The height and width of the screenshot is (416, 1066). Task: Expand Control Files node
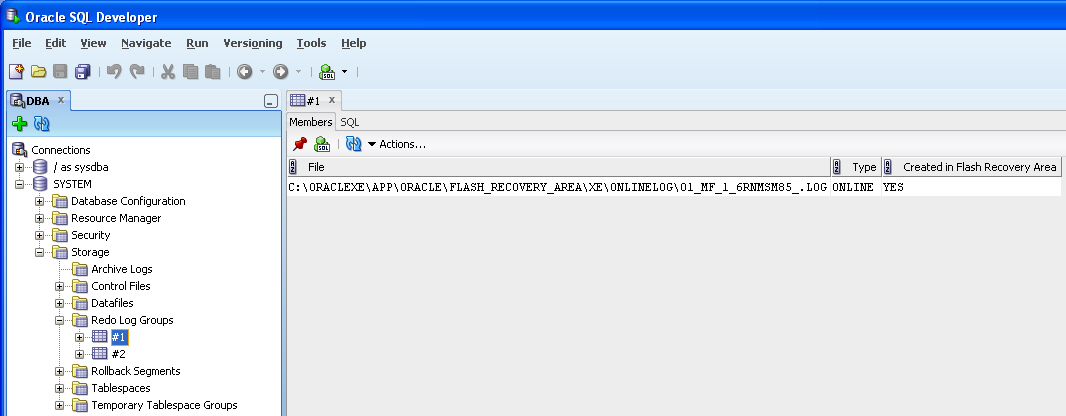[x=59, y=286]
